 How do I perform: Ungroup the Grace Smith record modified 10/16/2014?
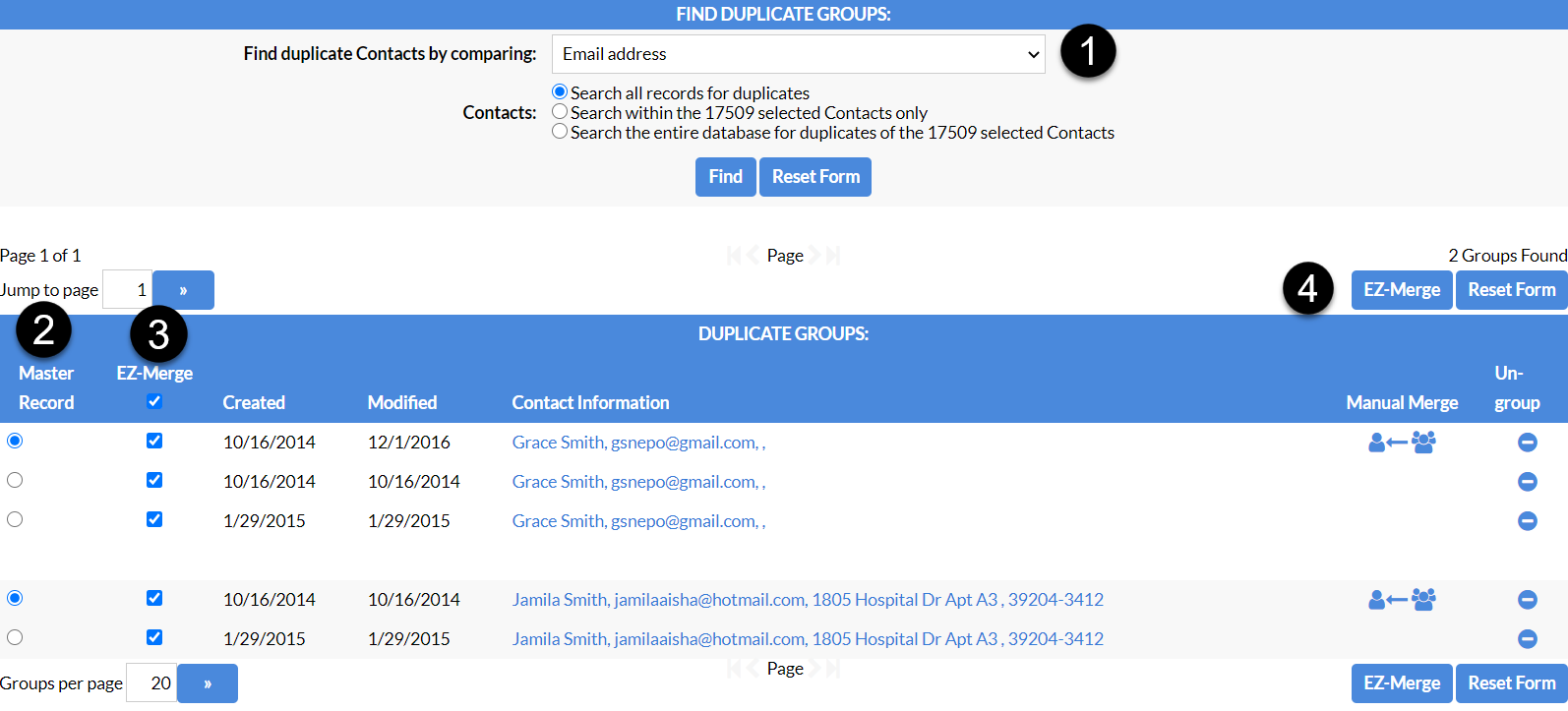(1527, 481)
